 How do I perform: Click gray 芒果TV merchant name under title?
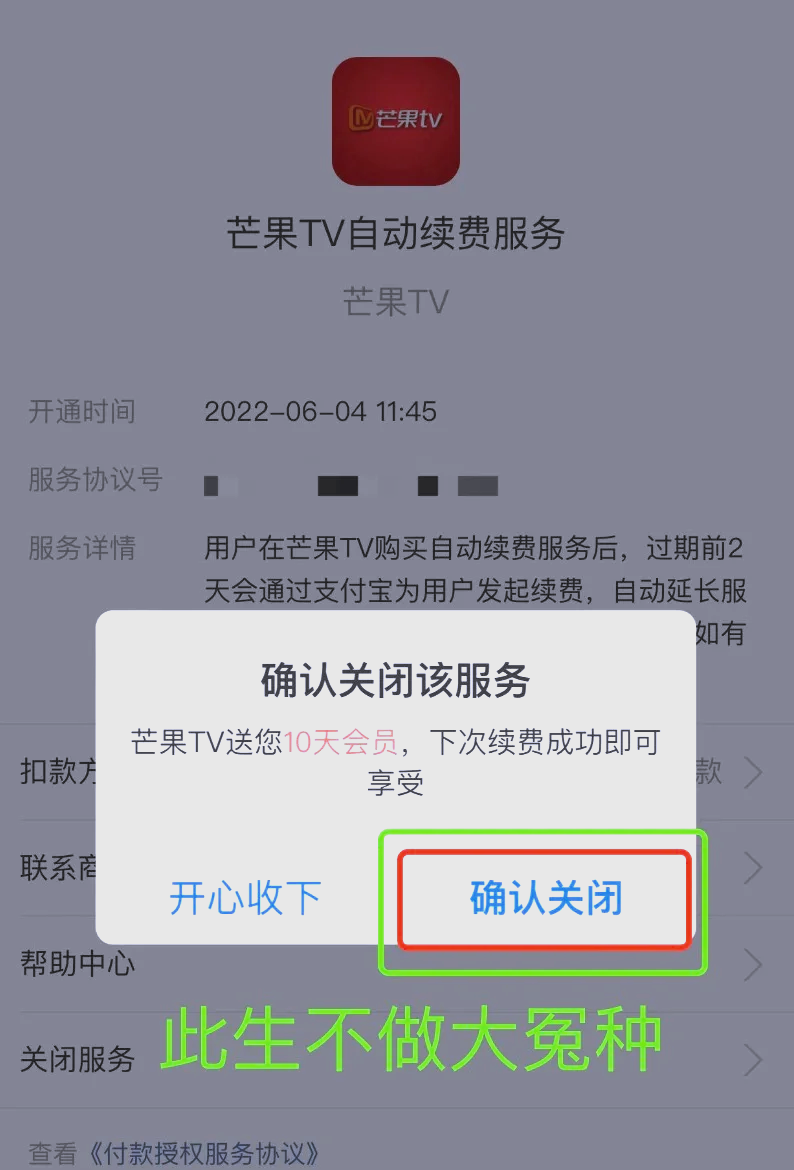[x=396, y=302]
